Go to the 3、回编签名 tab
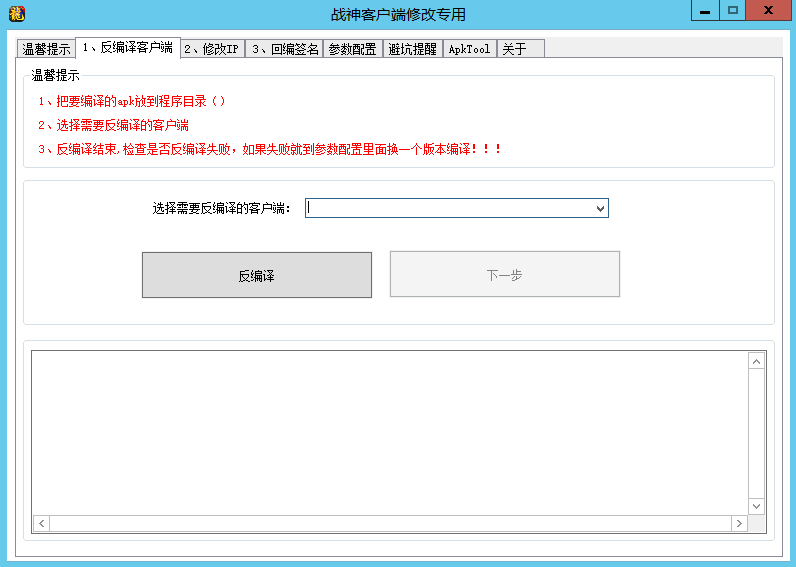The image size is (796, 567). [285, 49]
